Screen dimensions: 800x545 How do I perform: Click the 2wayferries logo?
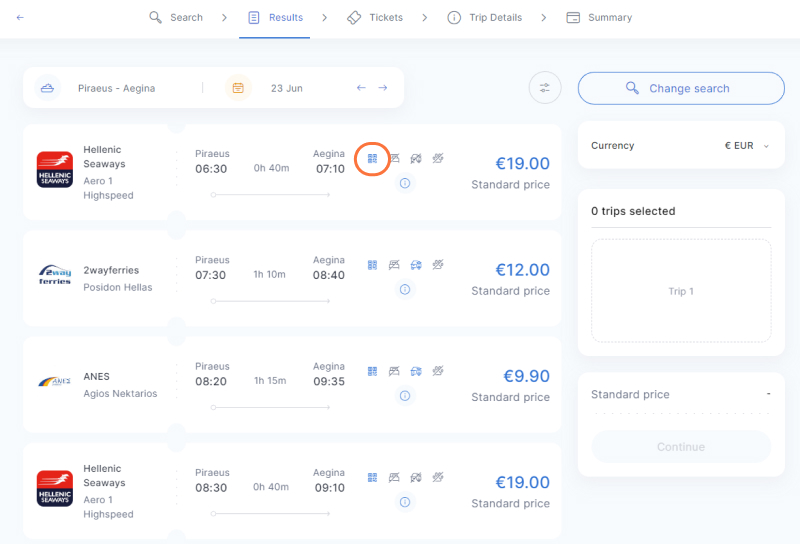(x=55, y=275)
